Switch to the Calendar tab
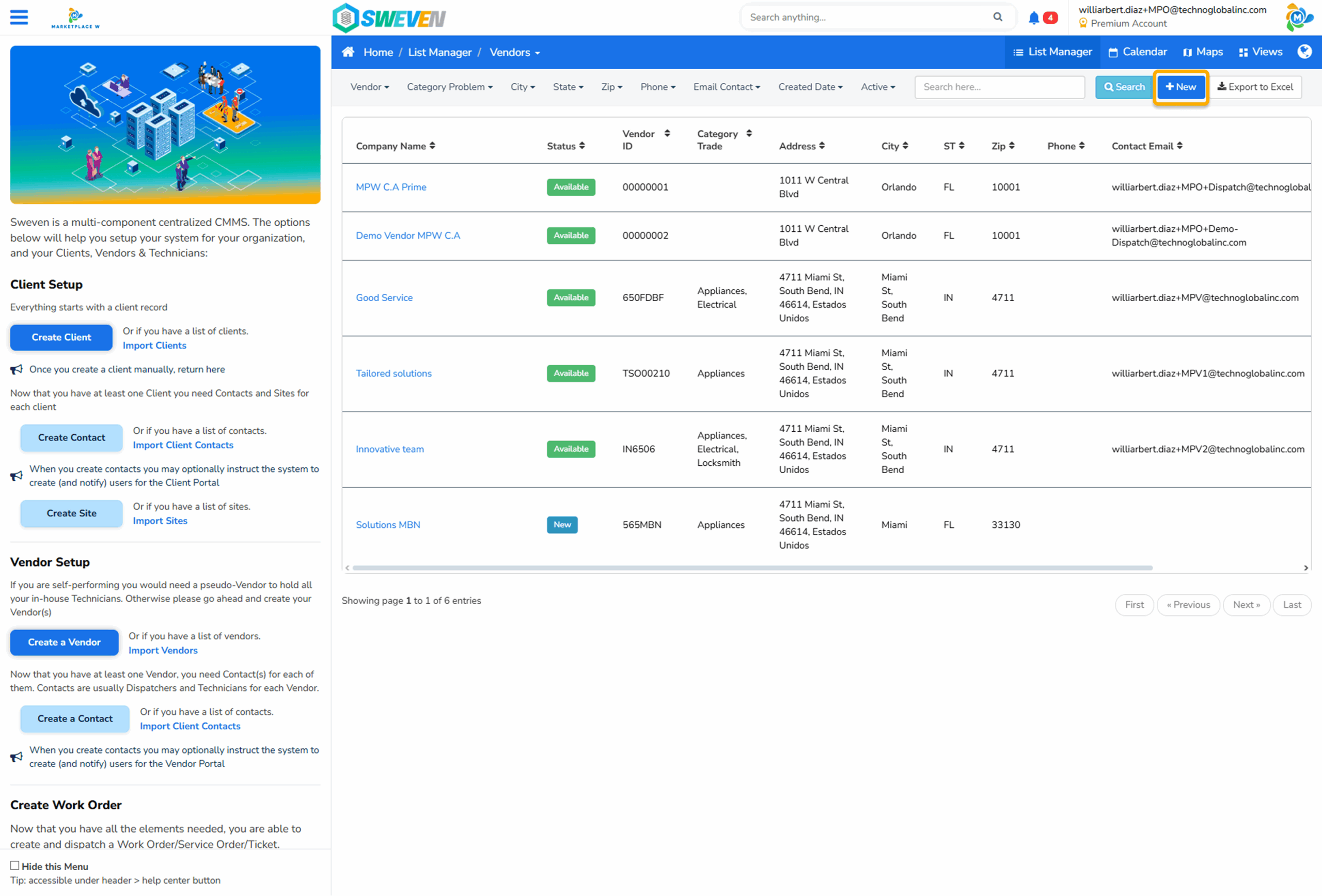This screenshot has height=896, width=1322. pyautogui.click(x=1137, y=52)
